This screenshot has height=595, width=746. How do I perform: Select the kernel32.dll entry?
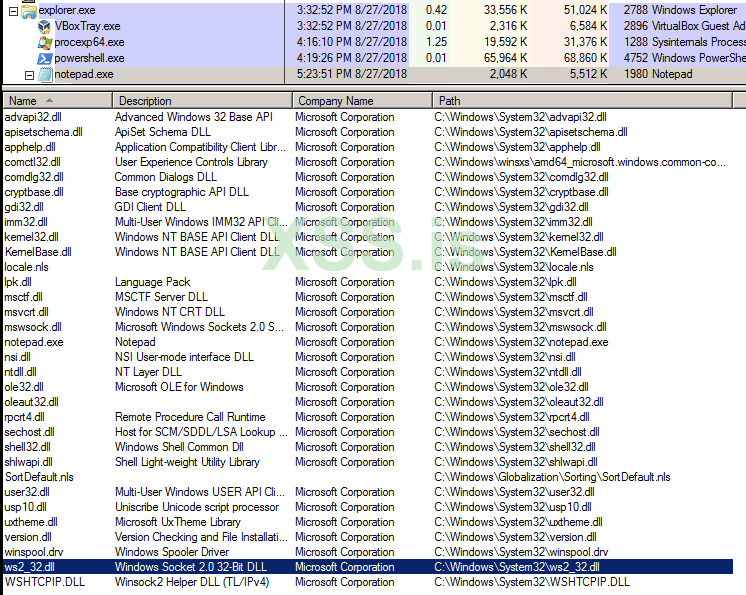[x=368, y=237]
